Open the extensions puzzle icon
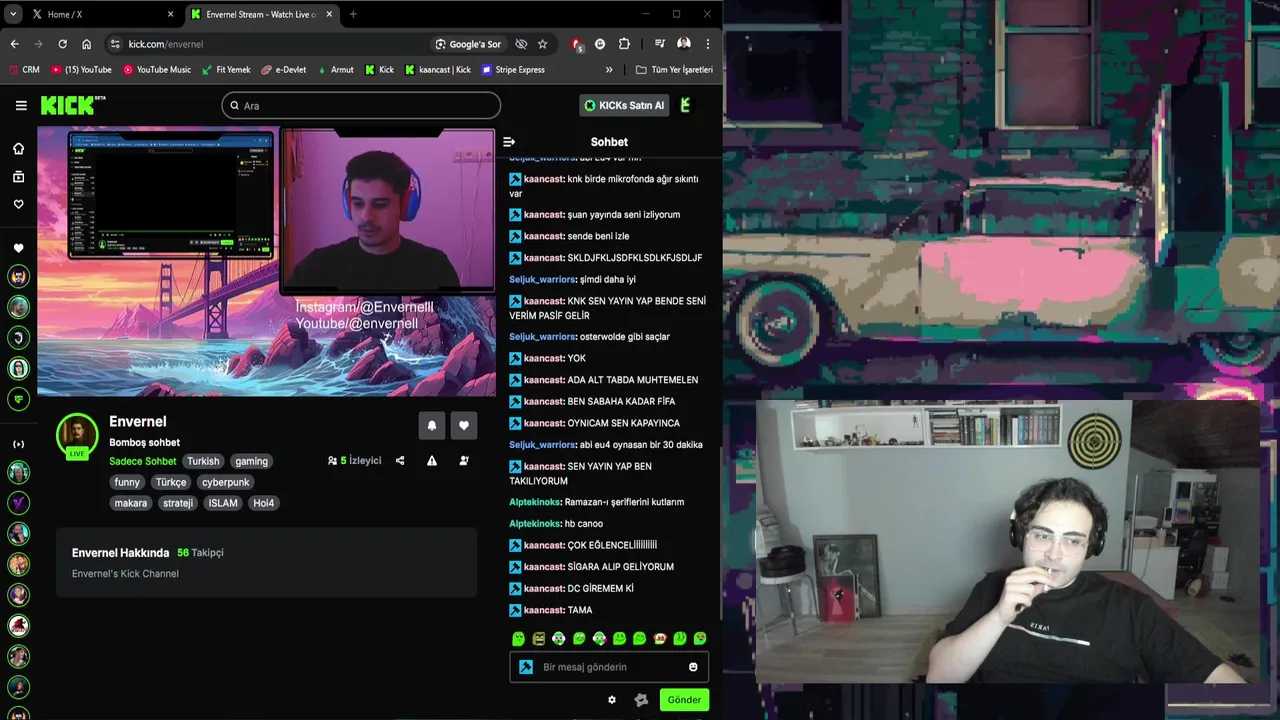The image size is (1280, 720). click(x=624, y=44)
